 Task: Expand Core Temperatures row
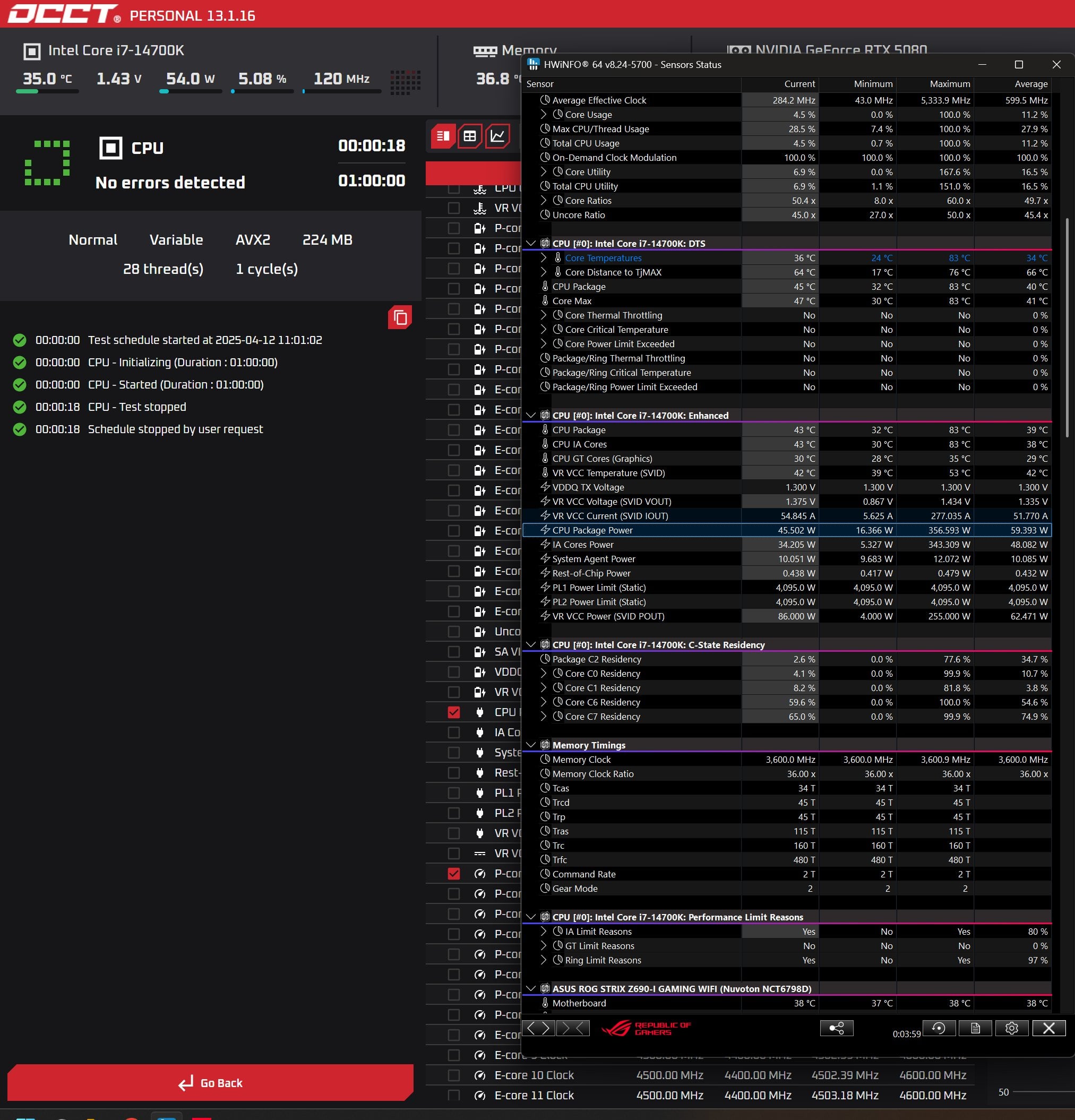pos(544,258)
